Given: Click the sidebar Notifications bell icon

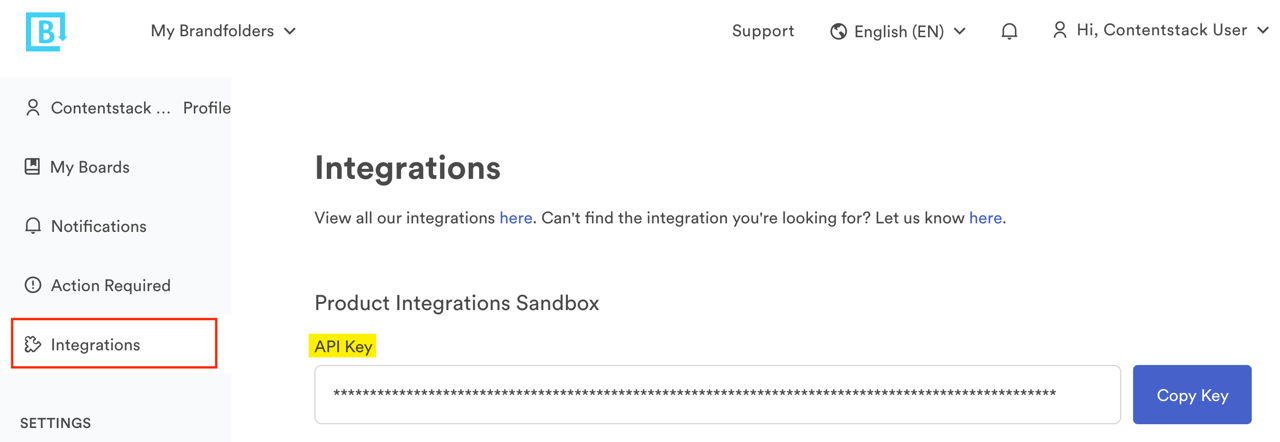Looking at the screenshot, I should (x=33, y=226).
